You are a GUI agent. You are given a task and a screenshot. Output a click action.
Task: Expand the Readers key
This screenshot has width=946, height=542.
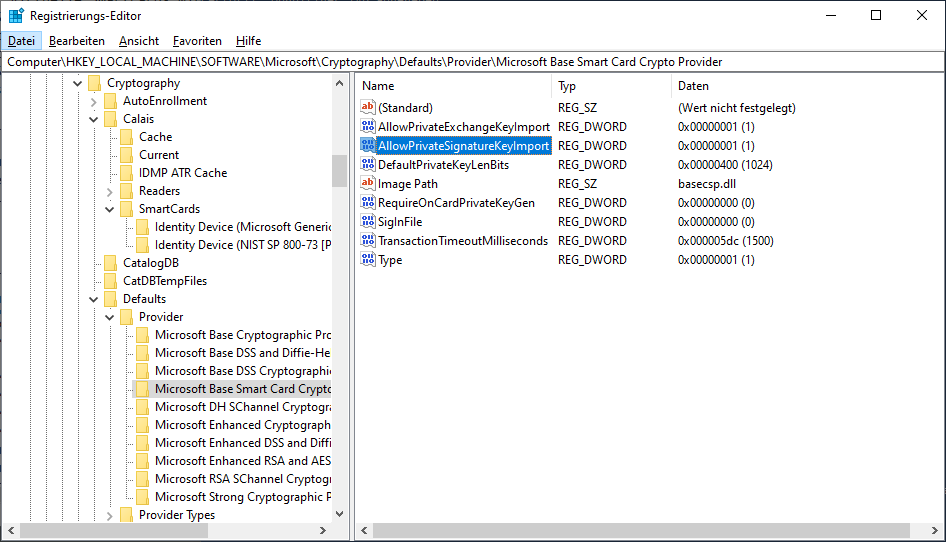pos(110,191)
